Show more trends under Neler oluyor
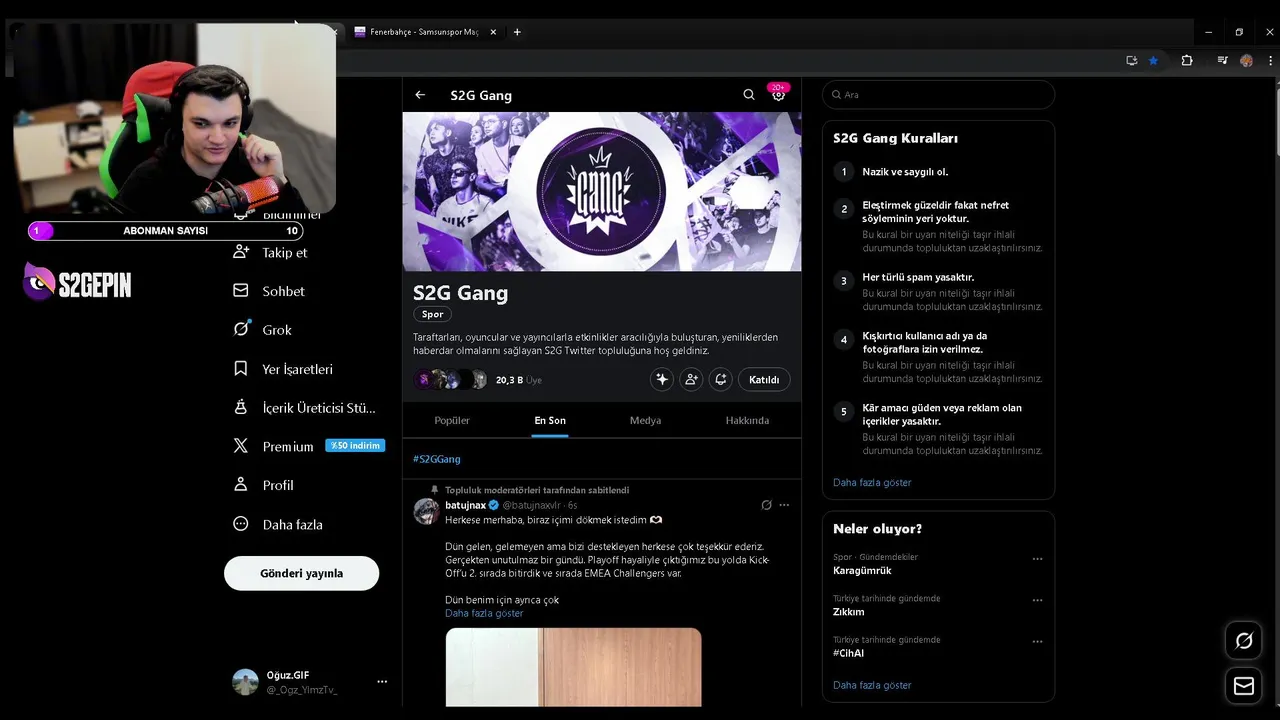Viewport: 1280px width, 720px height. tap(872, 685)
